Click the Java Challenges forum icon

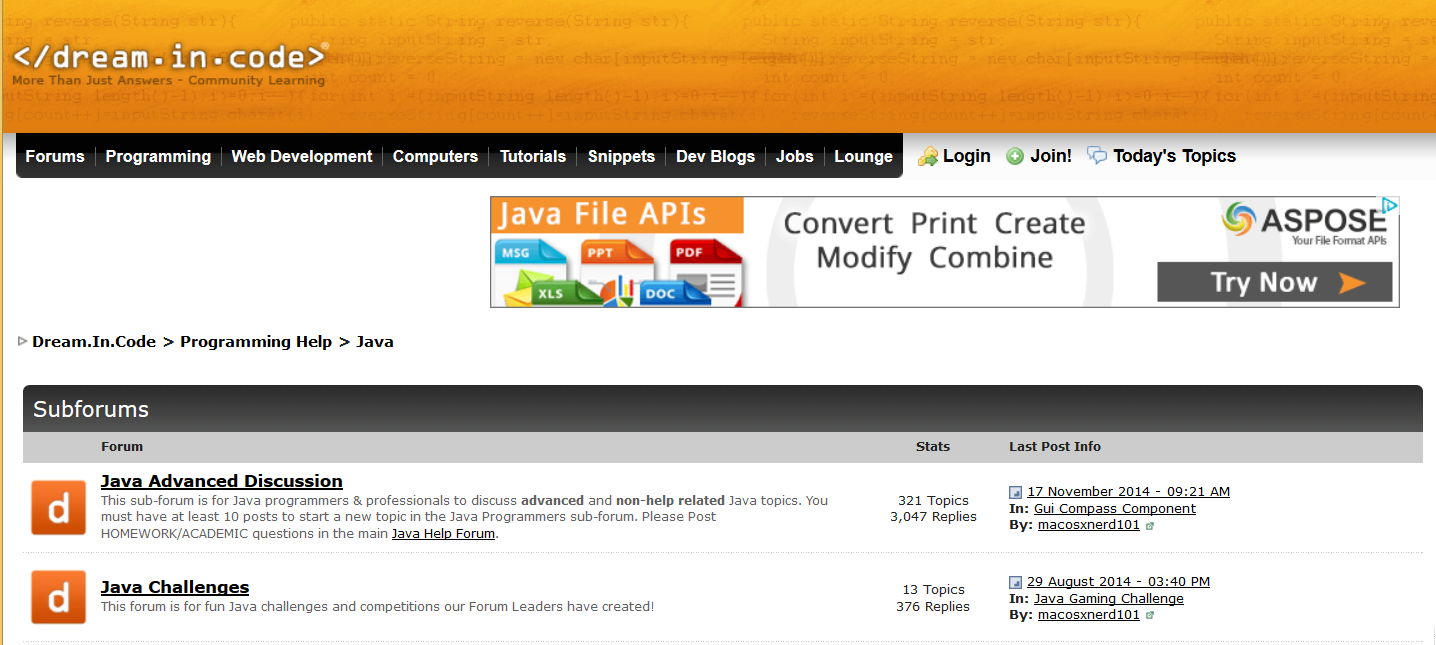pos(58,597)
